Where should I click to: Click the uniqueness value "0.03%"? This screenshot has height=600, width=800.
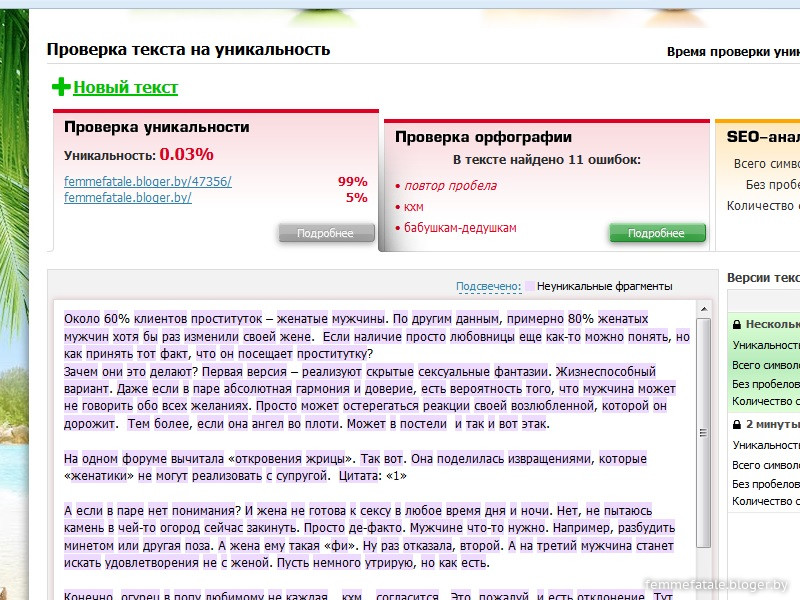coord(186,154)
